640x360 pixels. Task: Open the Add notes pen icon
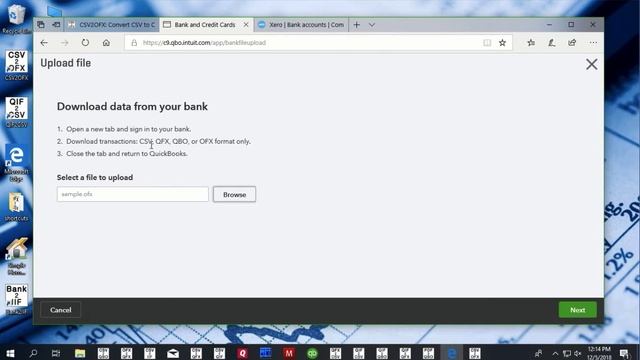[x=551, y=42]
